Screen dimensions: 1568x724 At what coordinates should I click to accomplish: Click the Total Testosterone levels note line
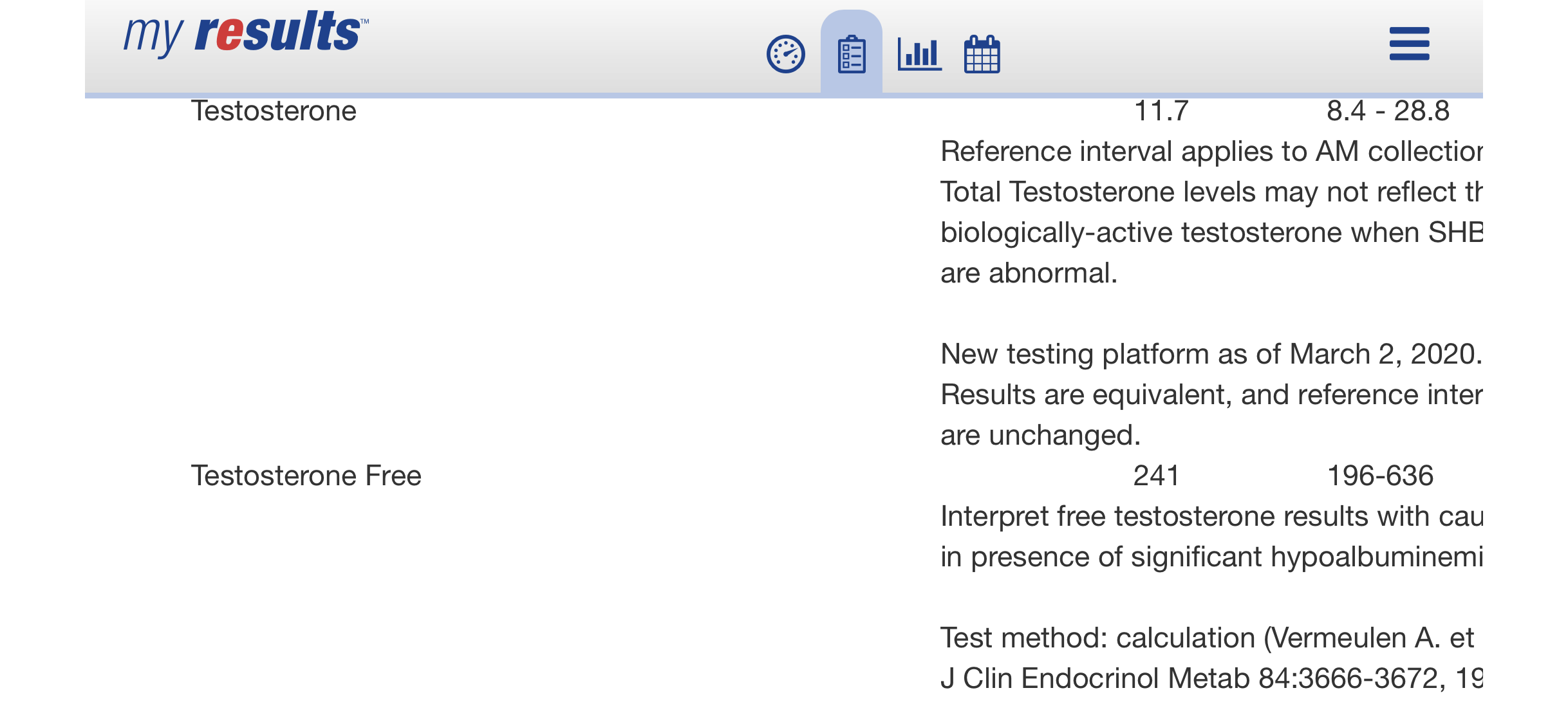point(1210,192)
